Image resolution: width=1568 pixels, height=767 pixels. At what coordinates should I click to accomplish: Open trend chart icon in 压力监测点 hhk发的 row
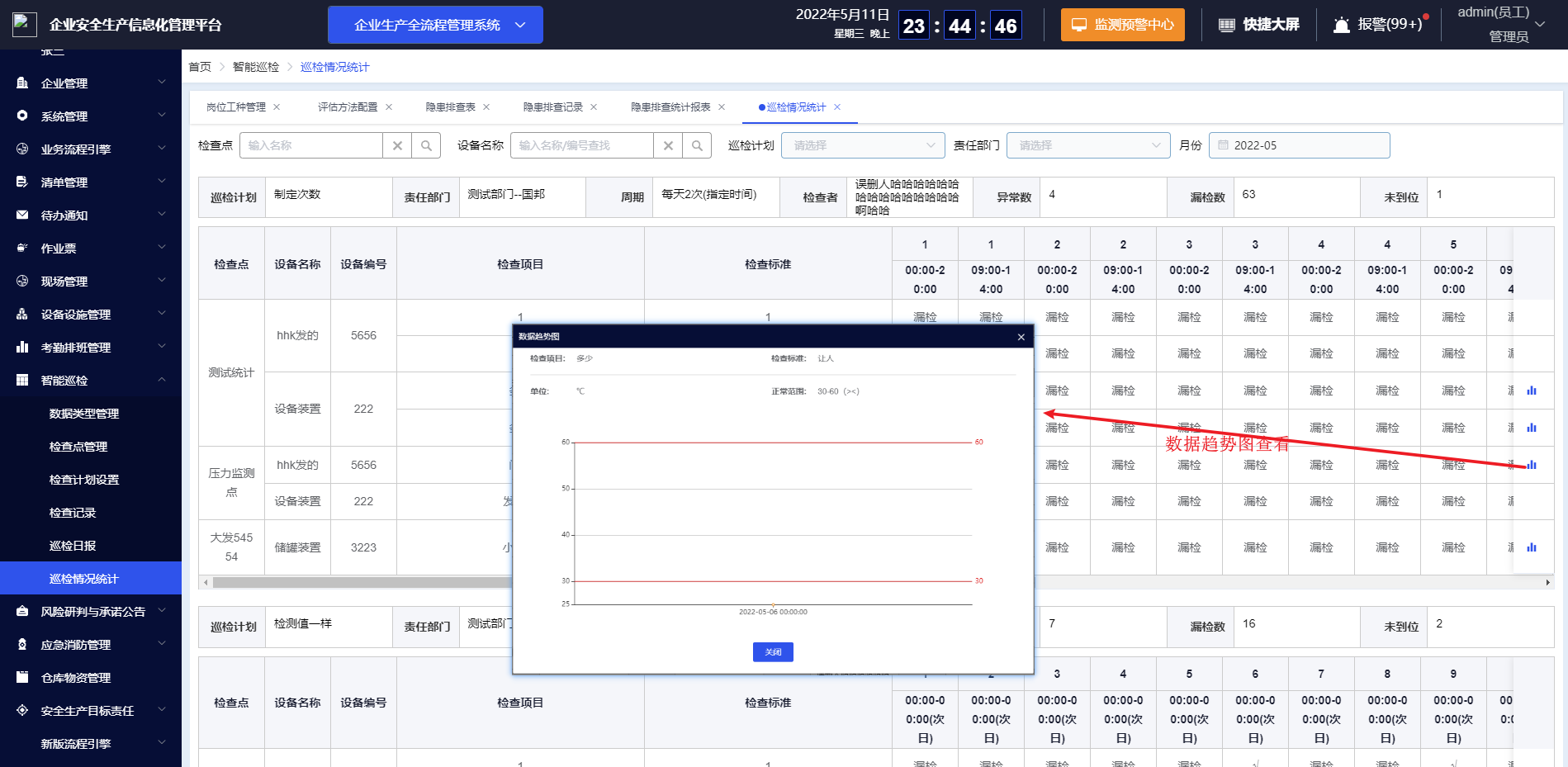coord(1532,465)
